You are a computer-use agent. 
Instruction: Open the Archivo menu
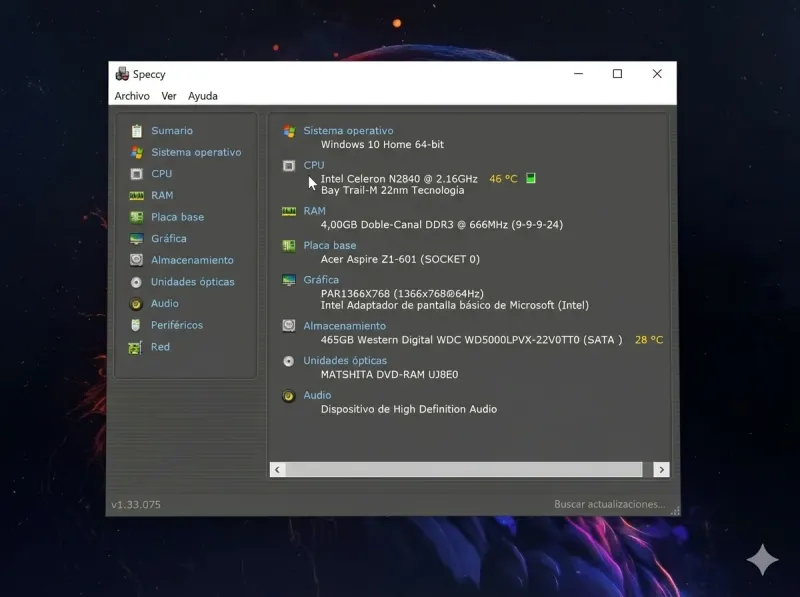coord(132,96)
